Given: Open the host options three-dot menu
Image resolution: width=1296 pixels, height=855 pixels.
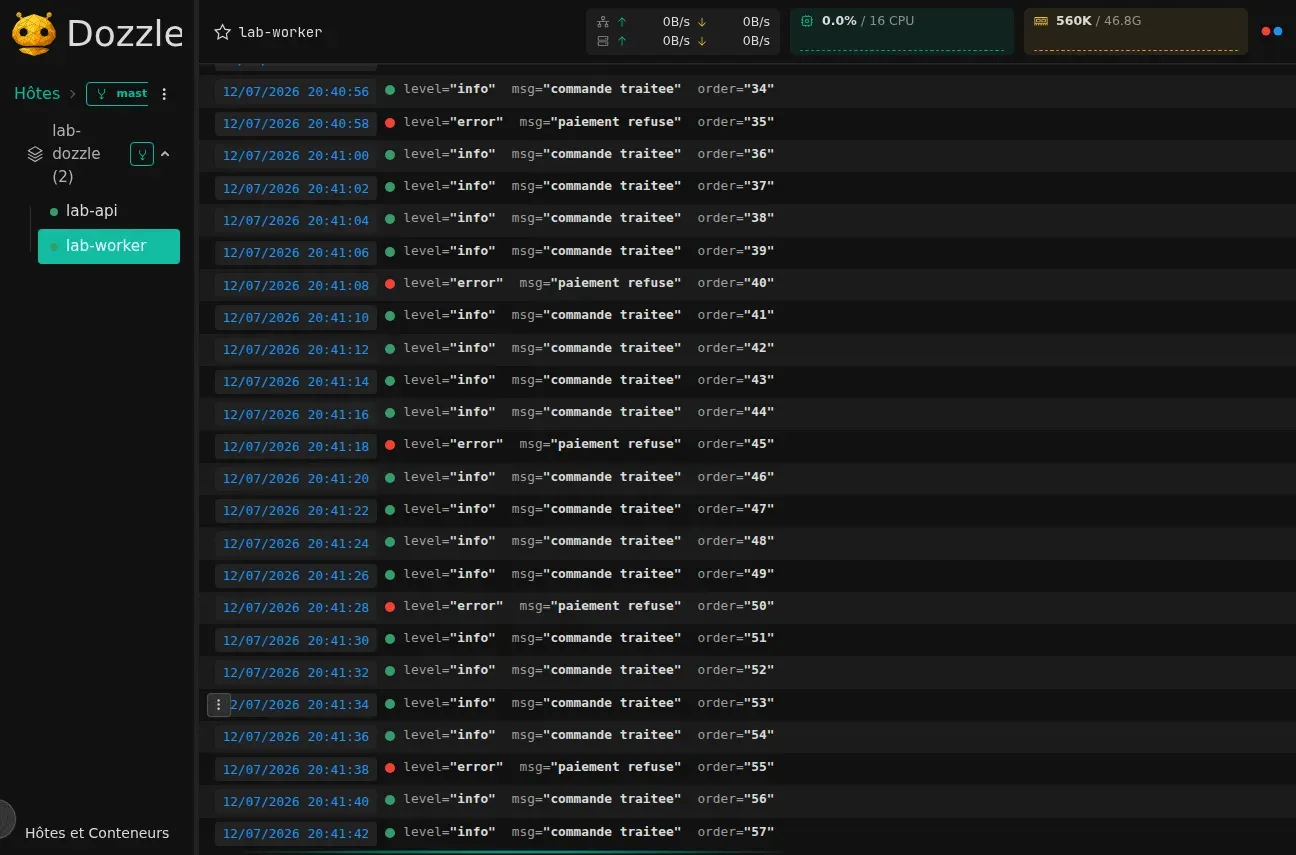Looking at the screenshot, I should pyautogui.click(x=165, y=94).
